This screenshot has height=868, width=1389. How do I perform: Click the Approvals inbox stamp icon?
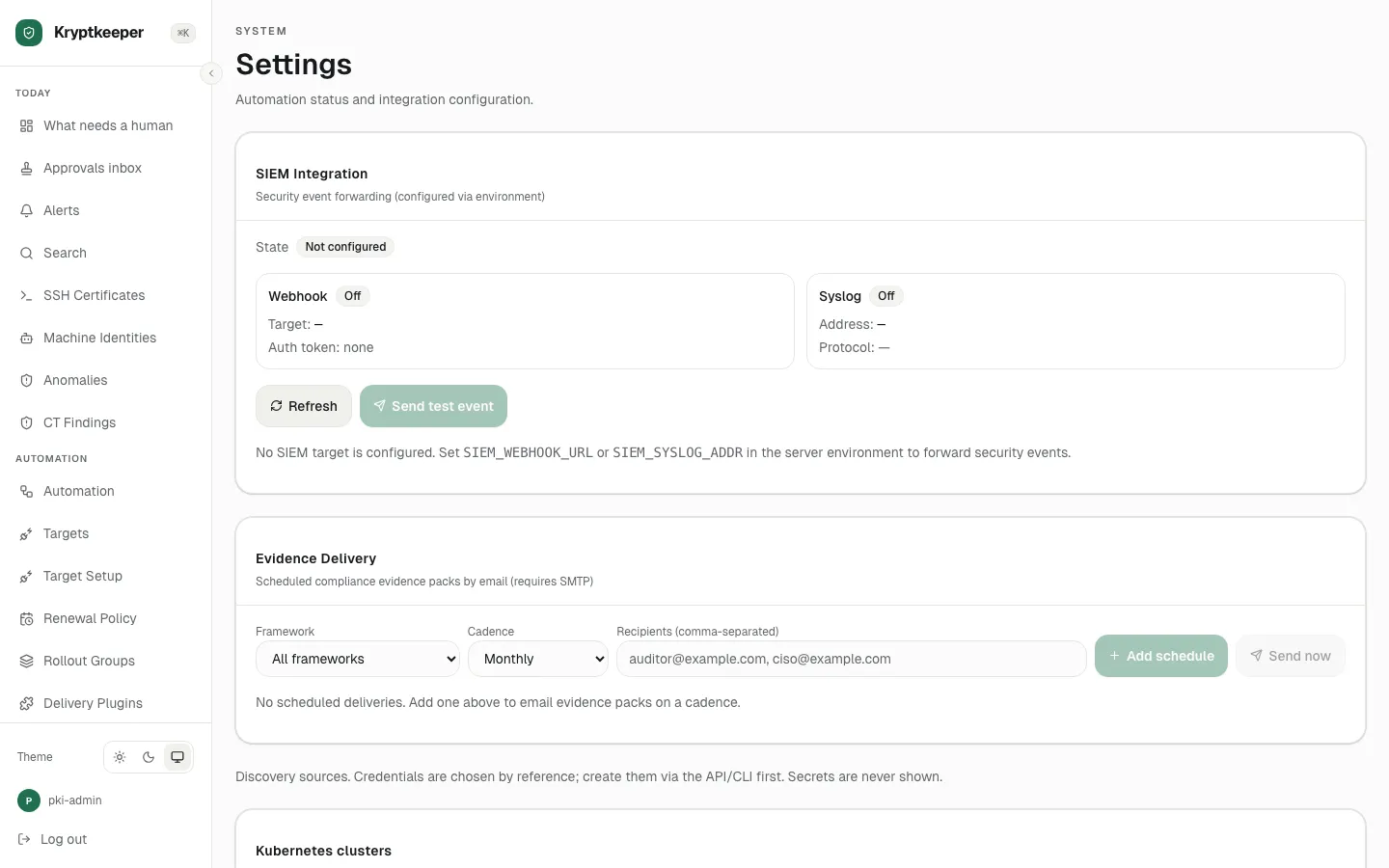[x=26, y=169]
